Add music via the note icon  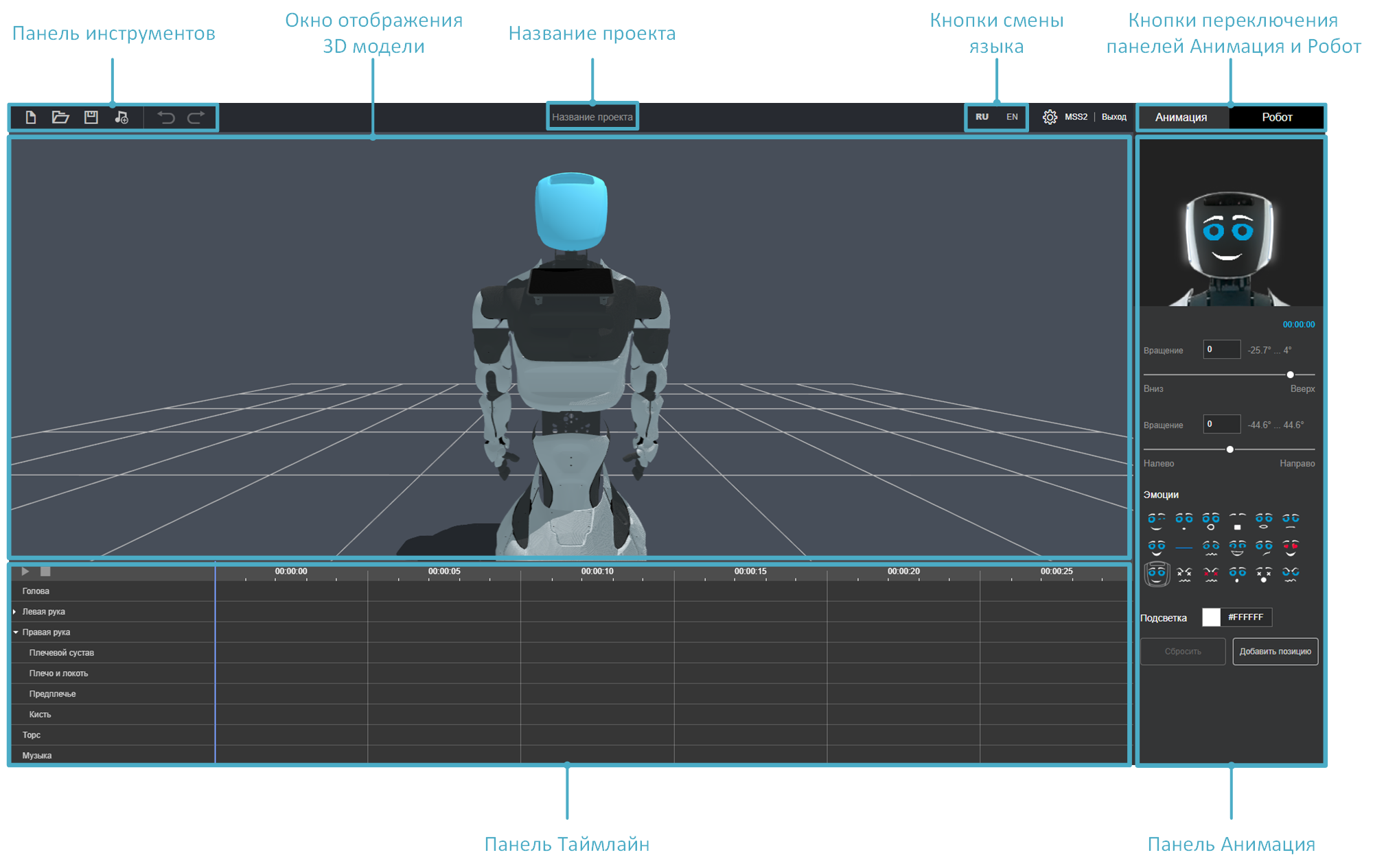(x=122, y=117)
